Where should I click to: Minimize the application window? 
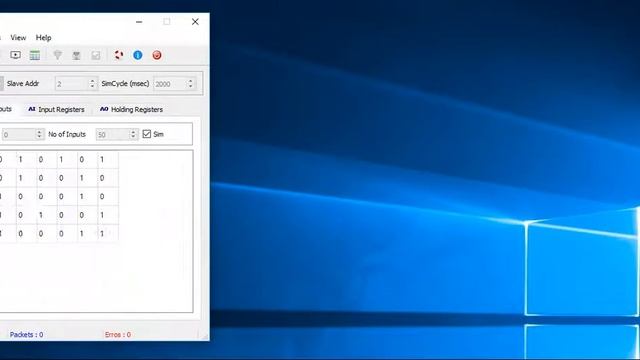tap(139, 22)
